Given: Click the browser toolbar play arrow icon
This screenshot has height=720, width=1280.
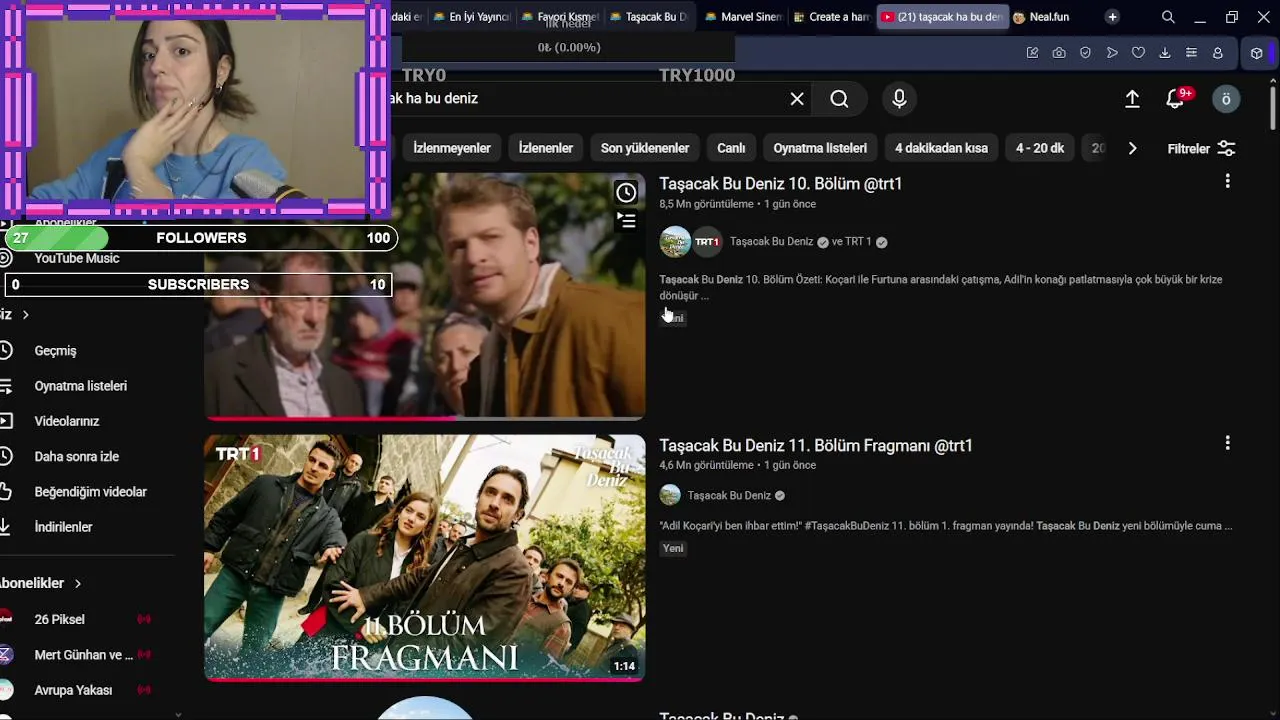Looking at the screenshot, I should coord(1112,53).
